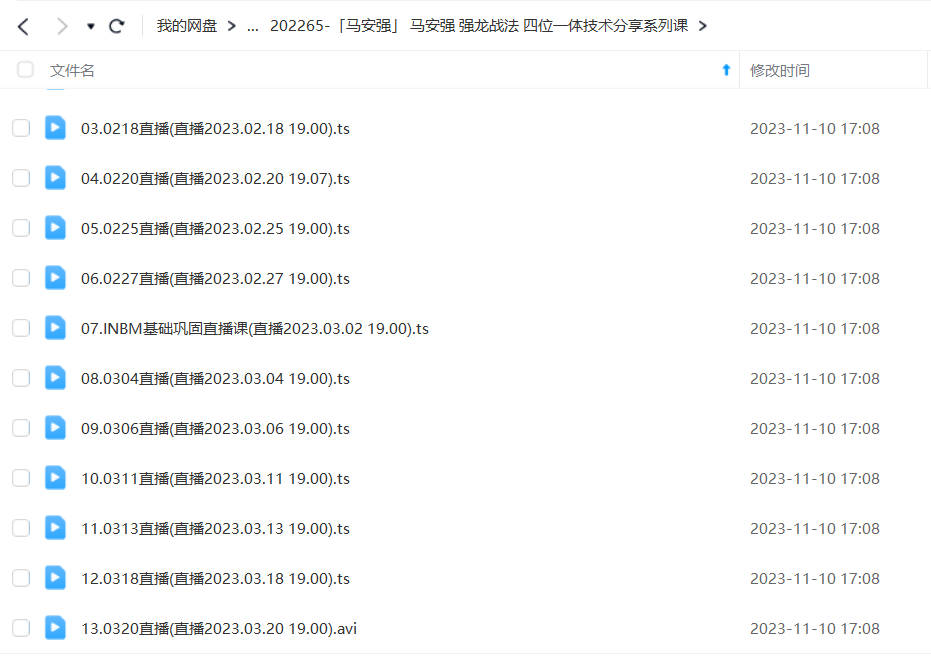Select checkbox for 09.0306直播 file
Screen dimensions: 931x663
click(x=21, y=428)
